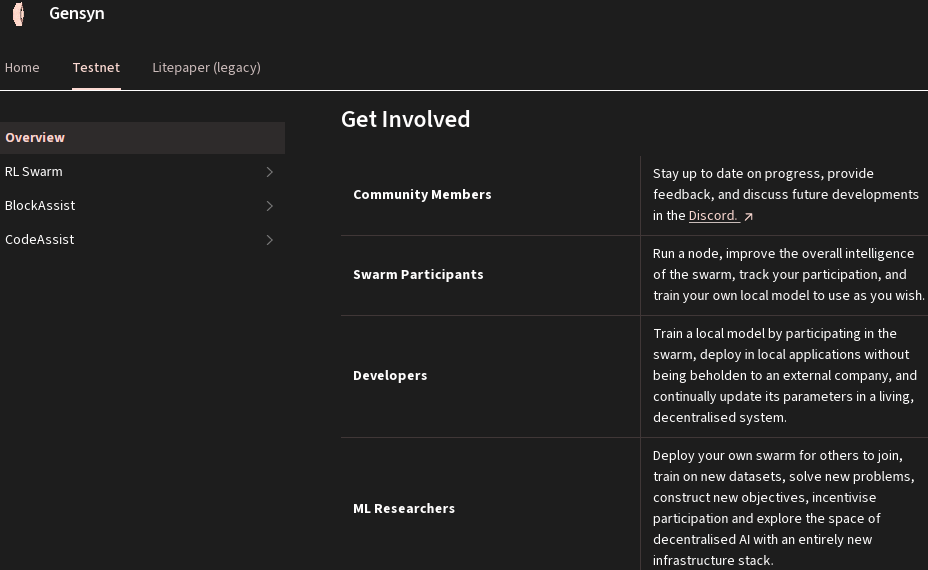
Task: Expand the RL Swarm chevron arrow
Action: pyautogui.click(x=269, y=172)
